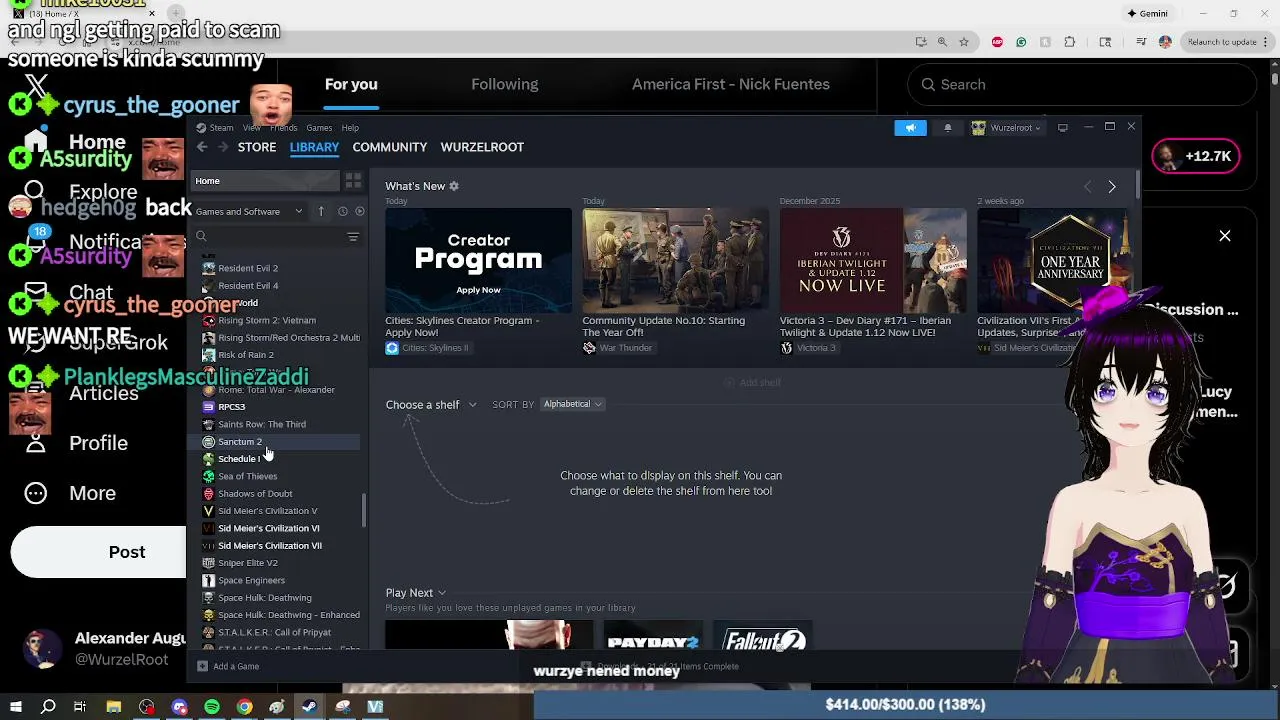Open Steam from the taskbar
The width and height of the screenshot is (1280, 720).
click(x=309, y=707)
